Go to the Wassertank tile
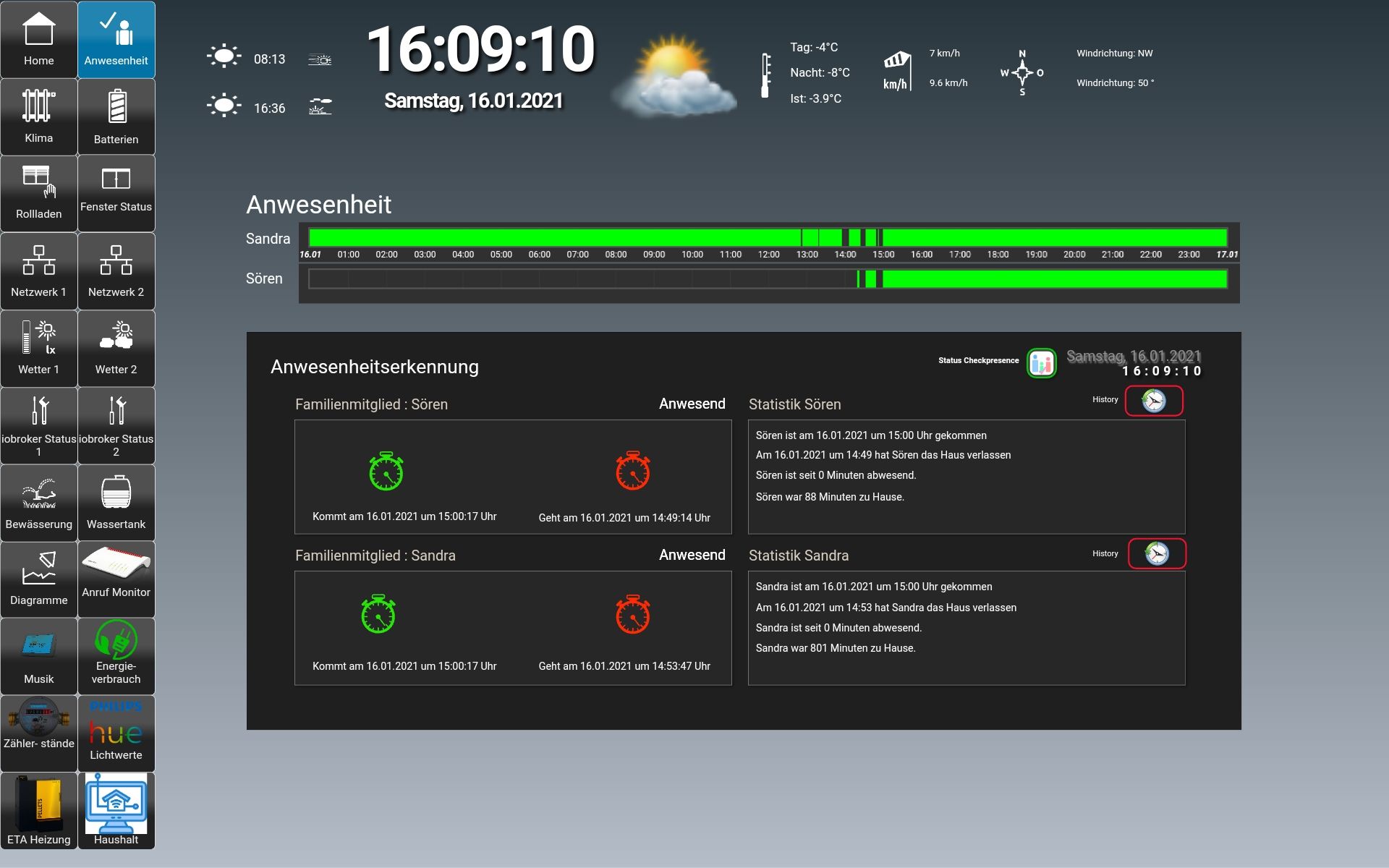 click(116, 503)
